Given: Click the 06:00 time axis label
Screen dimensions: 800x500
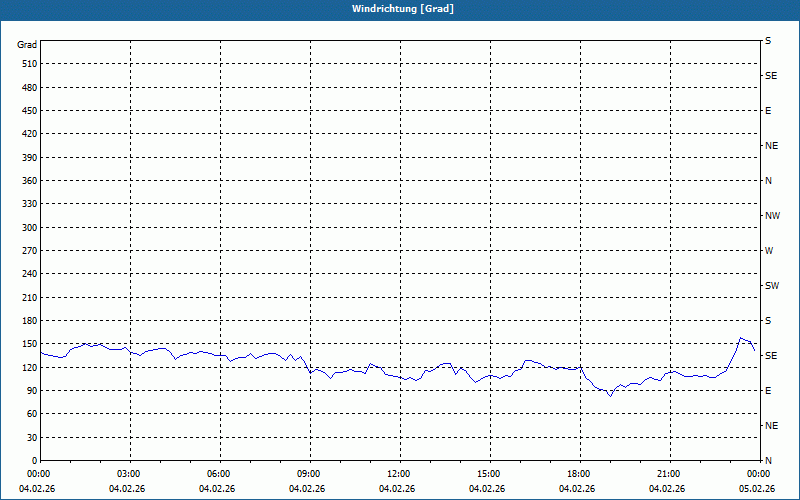Looking at the screenshot, I should [220, 474].
